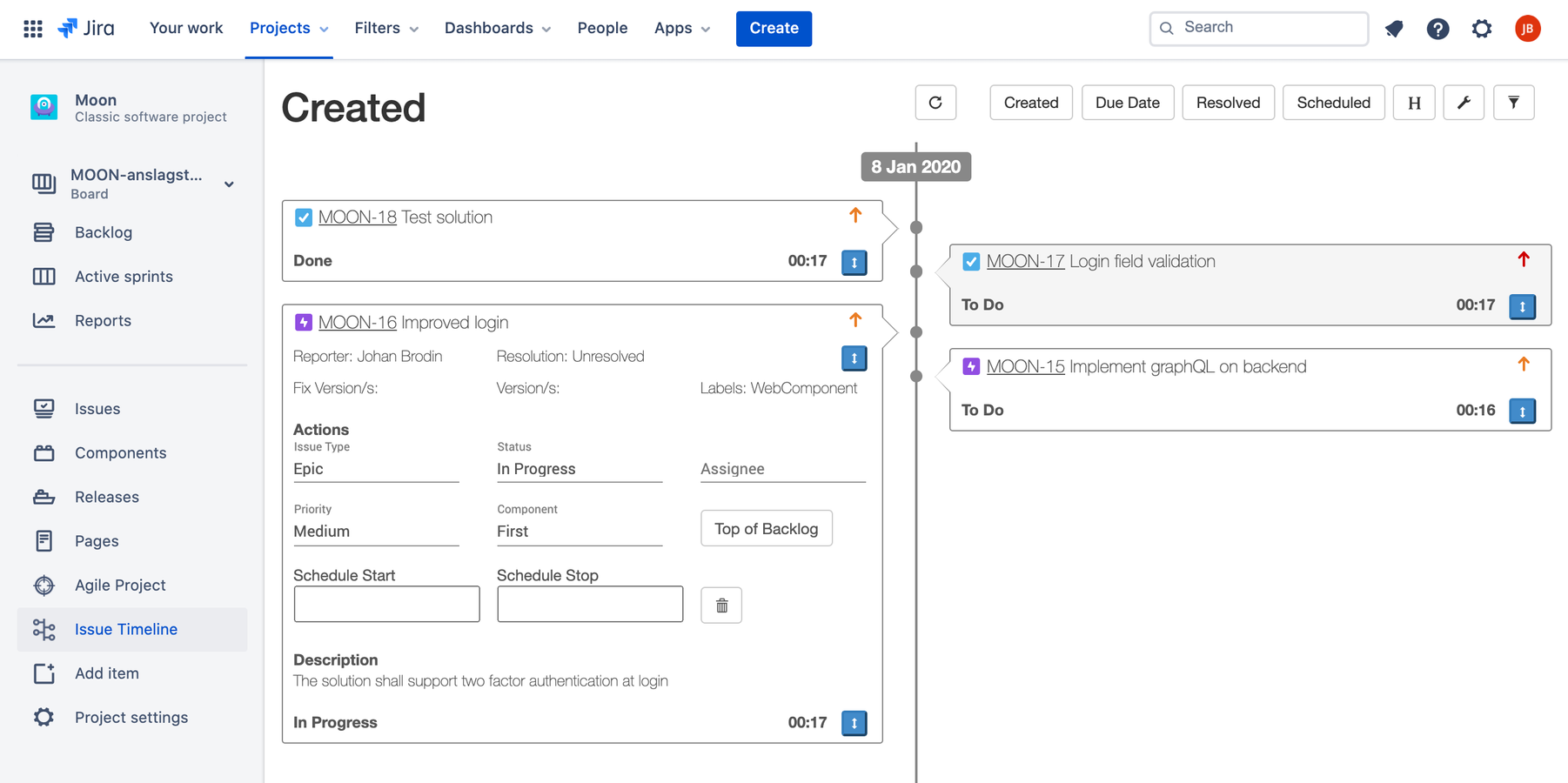The height and width of the screenshot is (783, 1568).
Task: Click the Add item icon
Action: (x=44, y=673)
